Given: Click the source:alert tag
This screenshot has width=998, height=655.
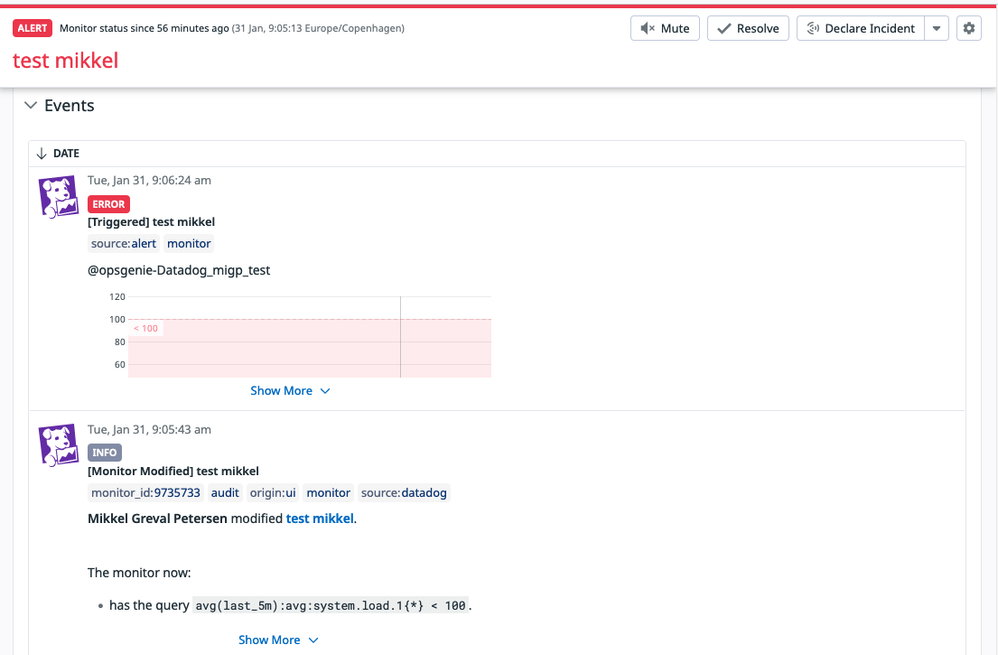Looking at the screenshot, I should pos(122,243).
